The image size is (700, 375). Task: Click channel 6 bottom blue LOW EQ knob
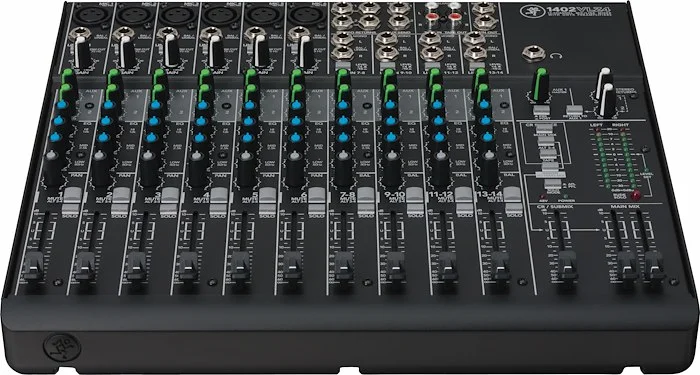tap(295, 137)
